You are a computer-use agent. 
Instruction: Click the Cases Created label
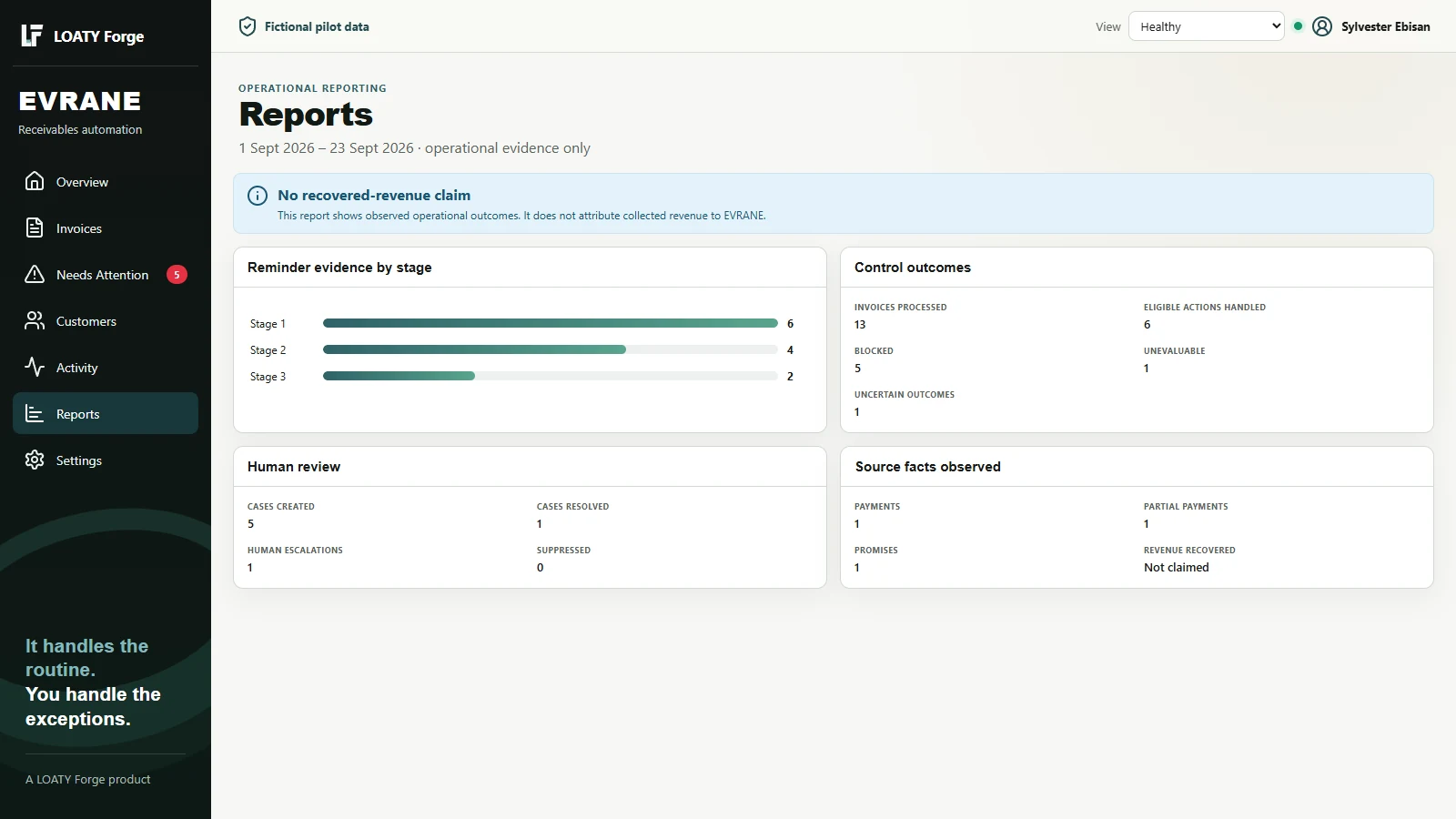tap(281, 506)
